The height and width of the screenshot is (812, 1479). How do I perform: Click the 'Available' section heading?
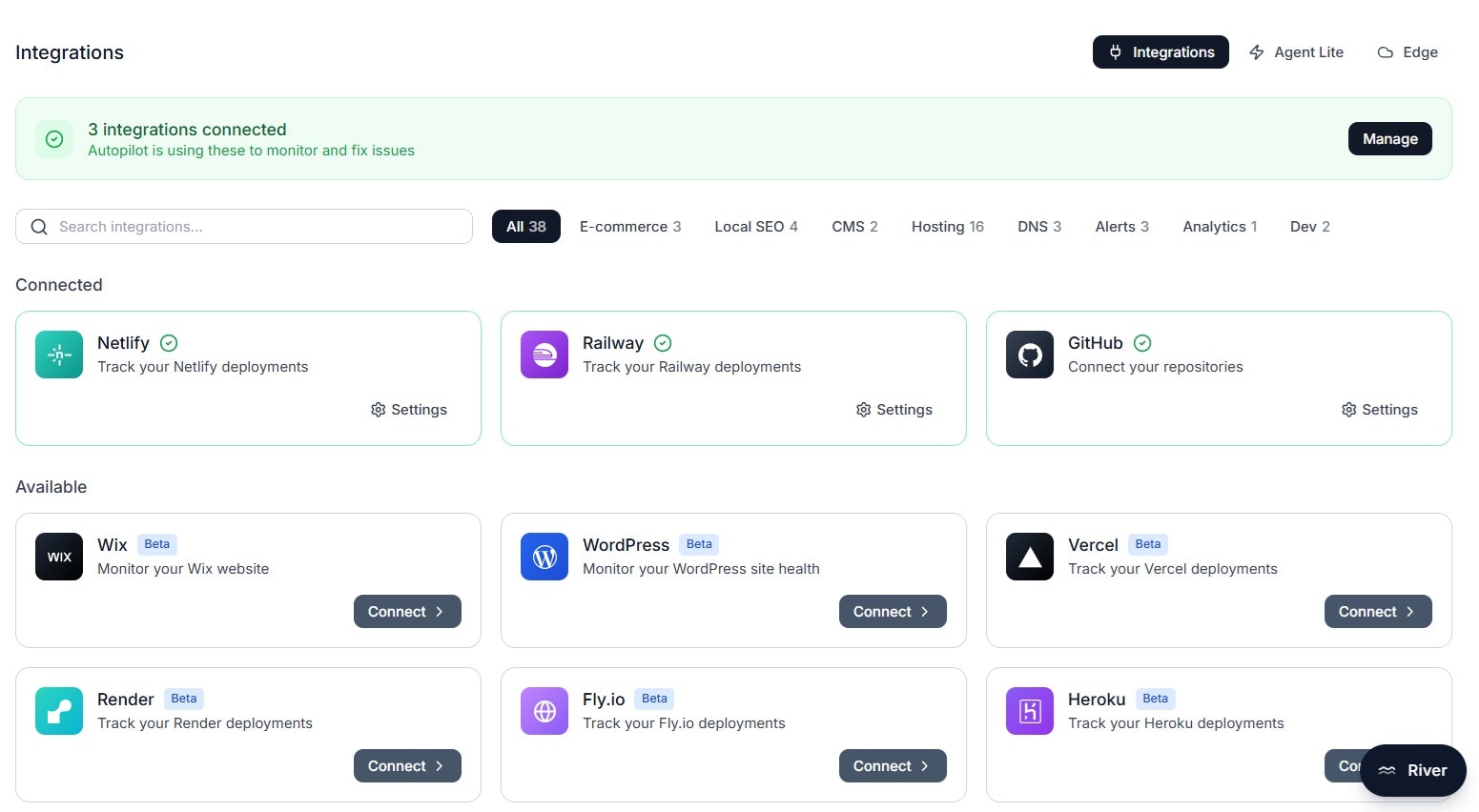(51, 487)
